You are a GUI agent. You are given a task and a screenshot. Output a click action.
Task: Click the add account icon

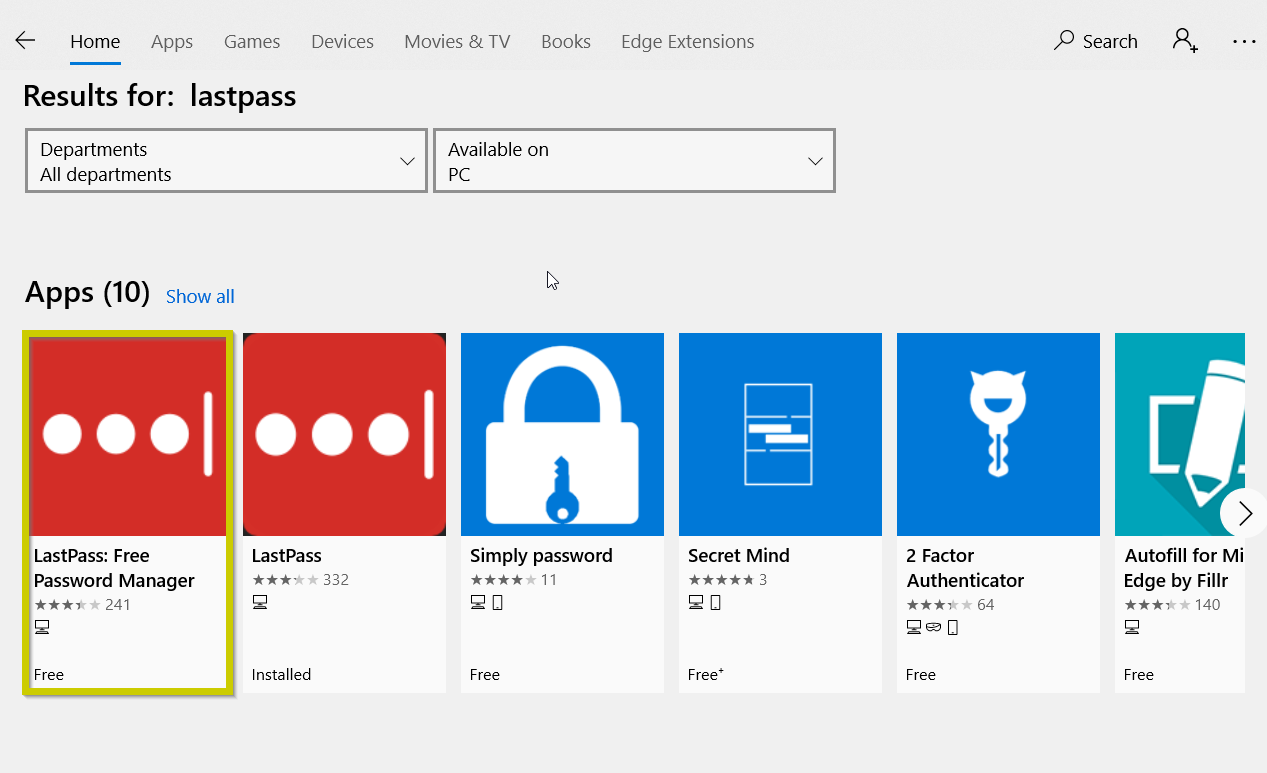point(1184,41)
